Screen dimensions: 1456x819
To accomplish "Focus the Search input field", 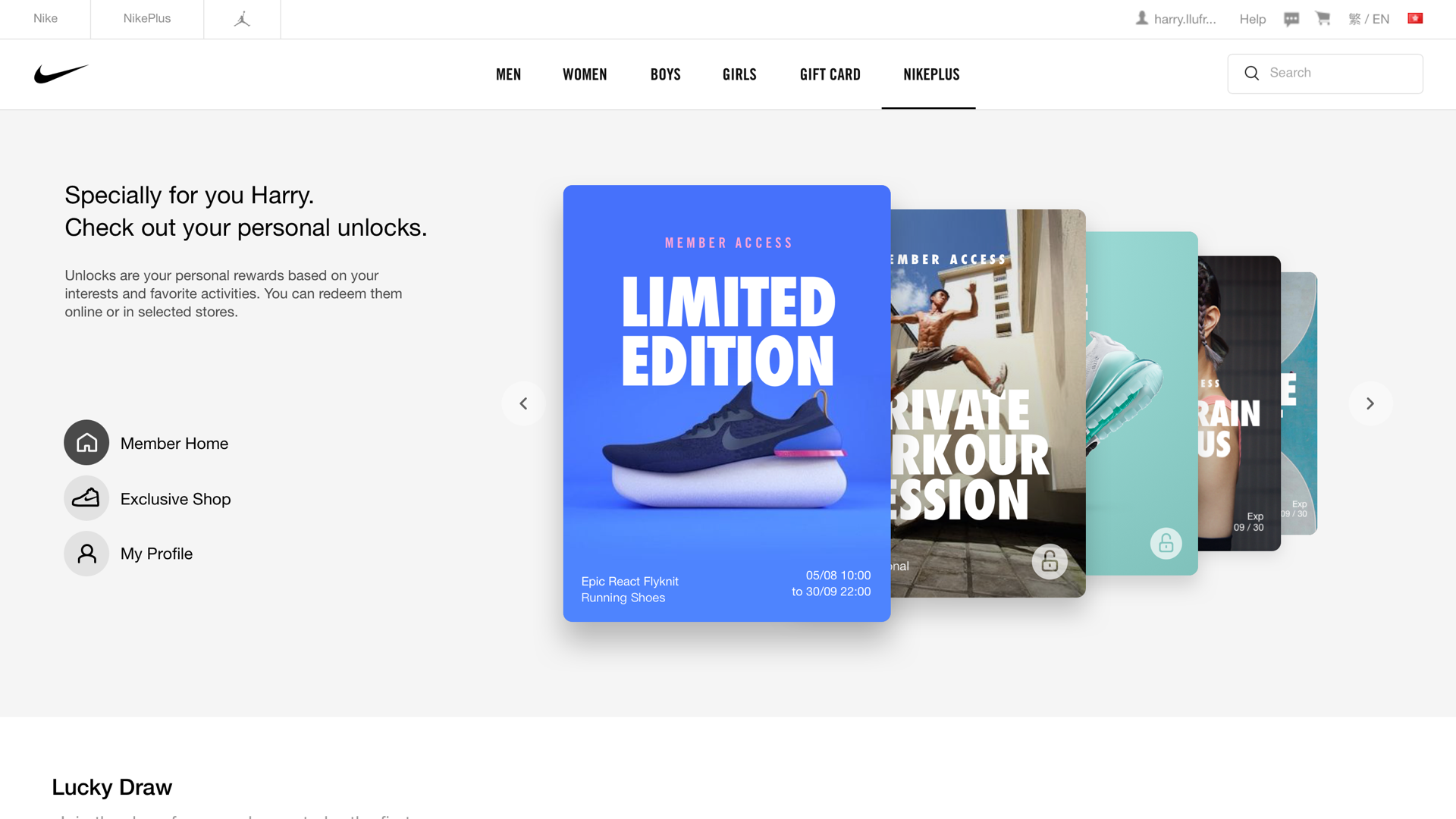I will pos(1325,74).
